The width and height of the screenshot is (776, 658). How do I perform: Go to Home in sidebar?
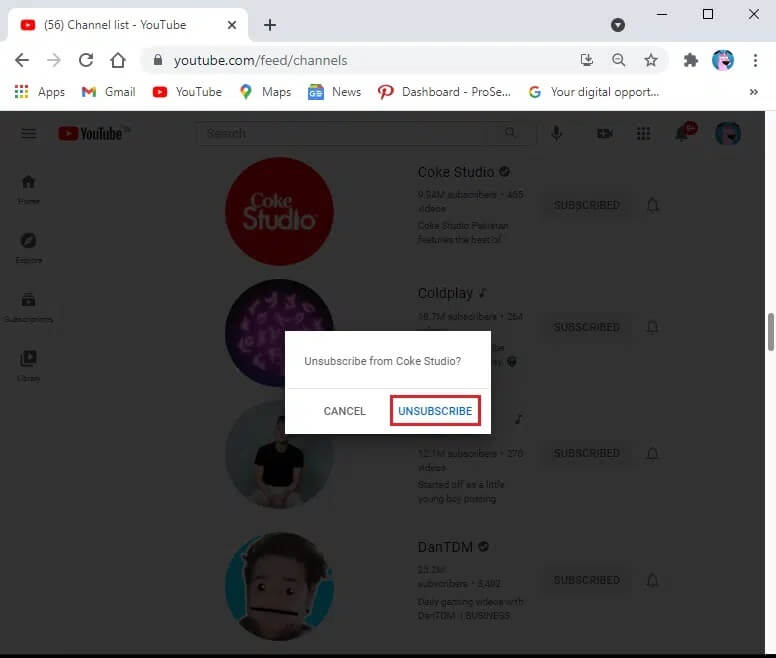click(29, 190)
